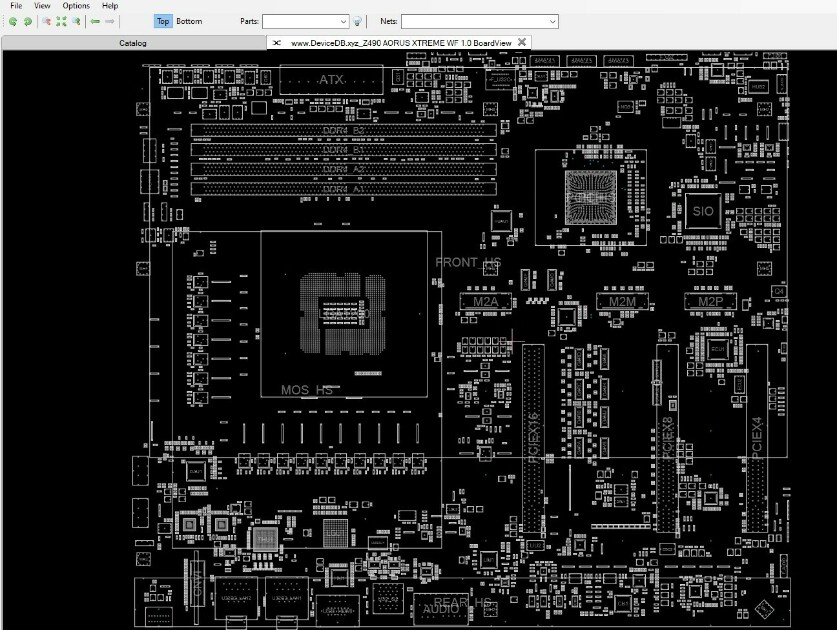Select the Z490 AORUS XTREME BoardView tab

coord(401,43)
